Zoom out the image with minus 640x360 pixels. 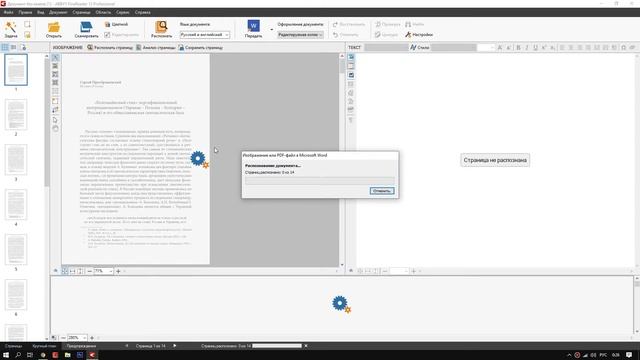click(90, 271)
